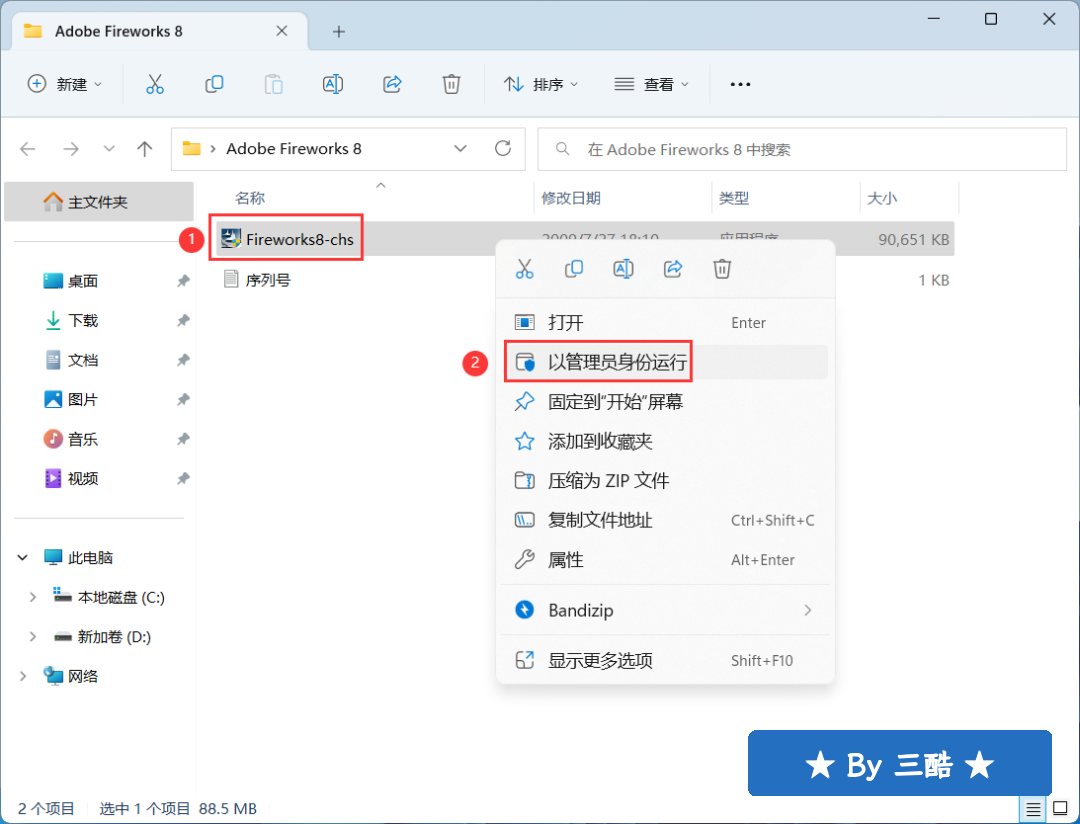Click the search box for Adobe Fireworks 8
Viewport: 1080px width, 824px height.
pyautogui.click(x=802, y=150)
